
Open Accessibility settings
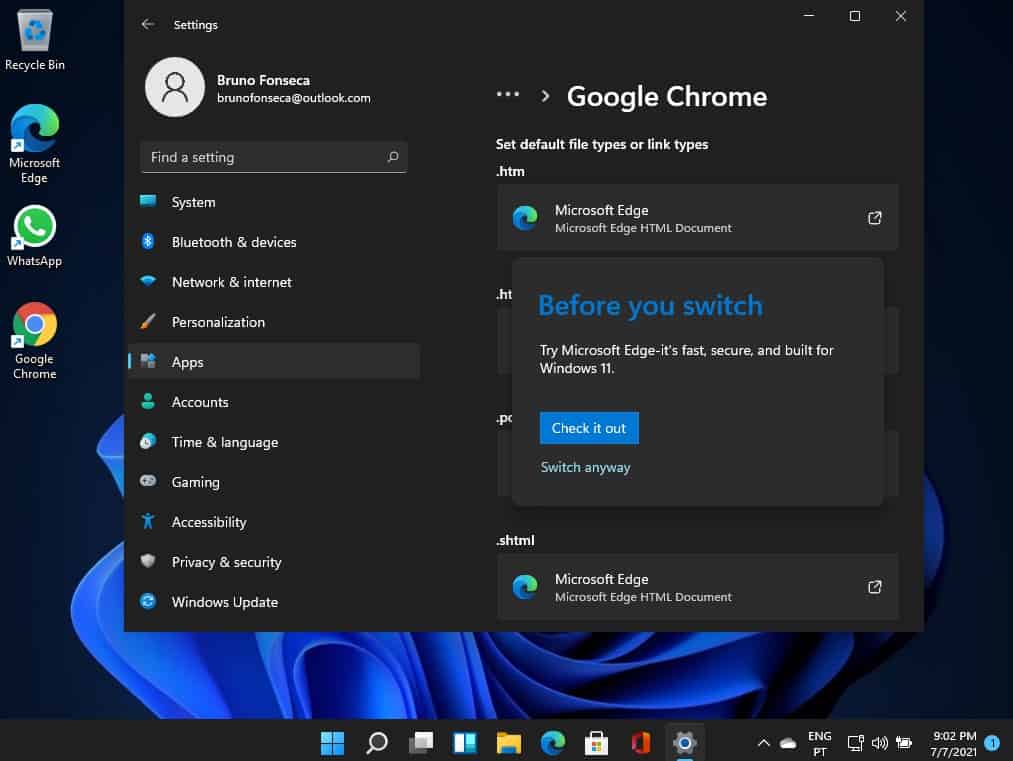click(x=274, y=522)
